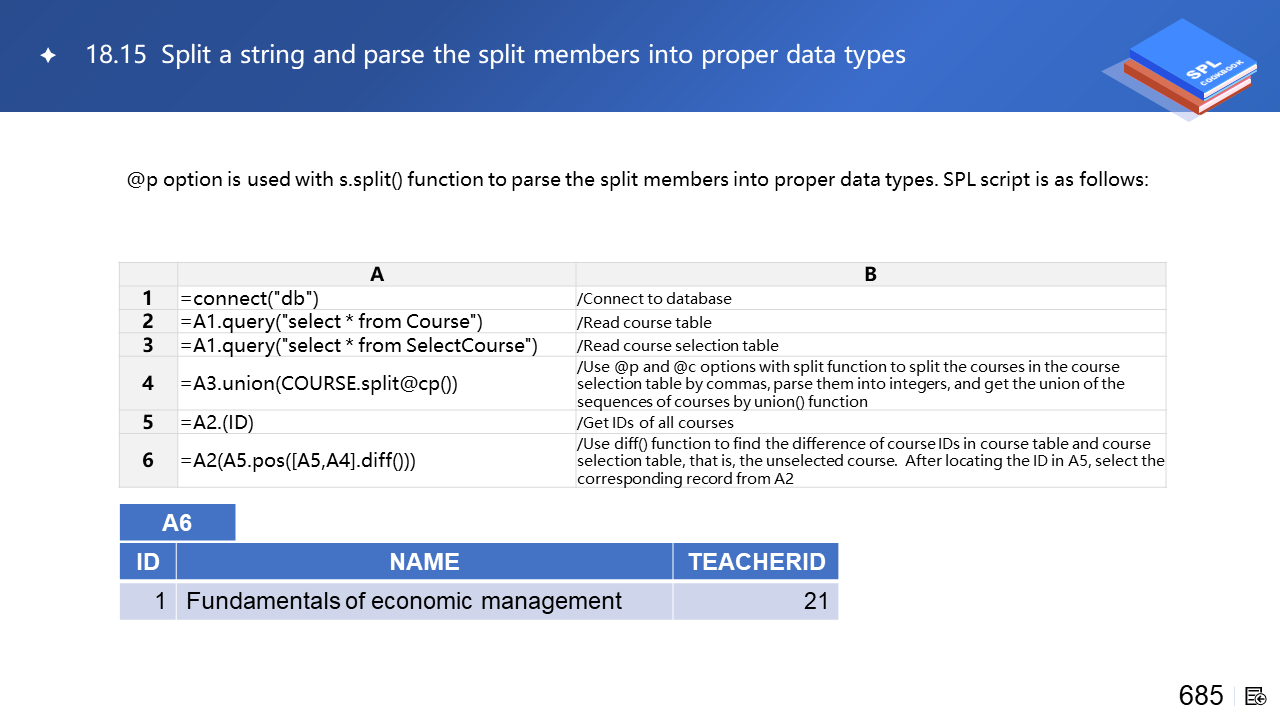Screen dimensions: 1280x720
Task: Click the TEACHERID column header
Action: pyautogui.click(x=756, y=562)
